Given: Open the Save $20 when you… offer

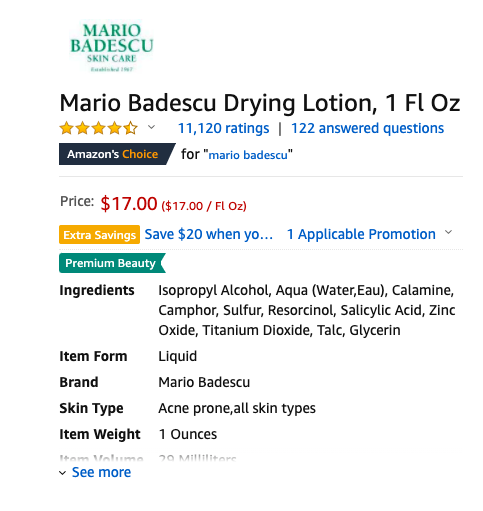Looking at the screenshot, I should coord(209,234).
